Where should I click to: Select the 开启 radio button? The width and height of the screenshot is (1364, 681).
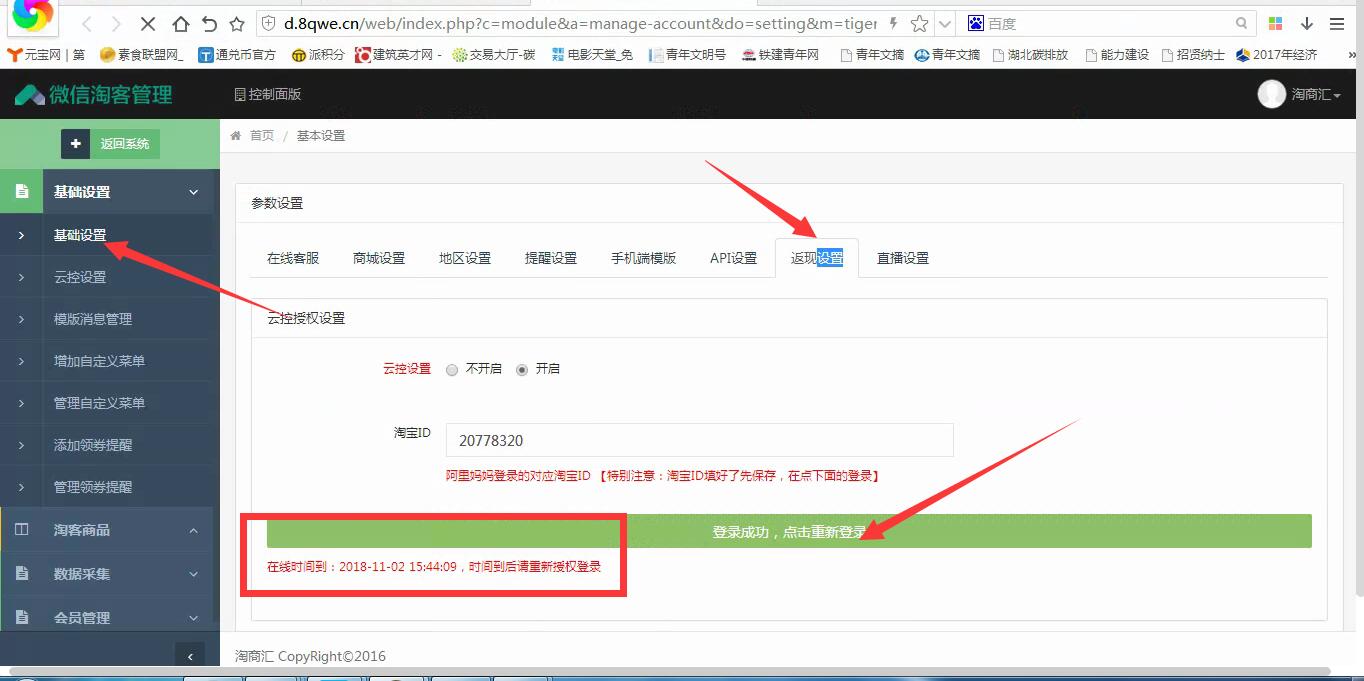tap(521, 369)
